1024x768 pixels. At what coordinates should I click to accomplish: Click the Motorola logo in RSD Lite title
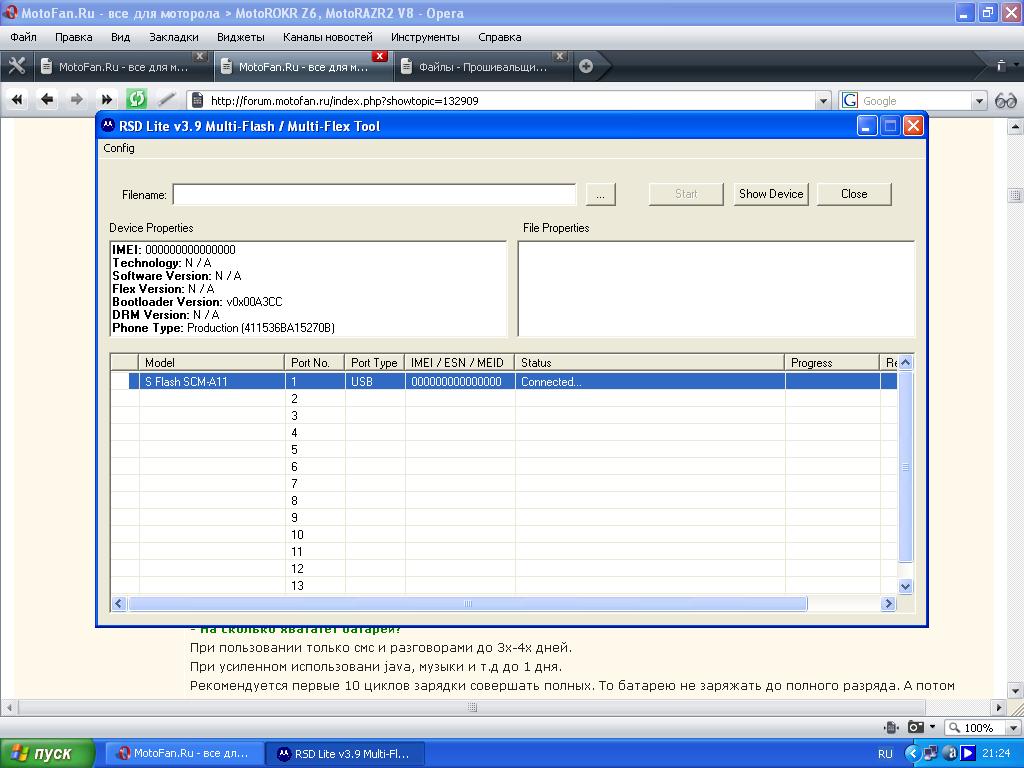click(x=108, y=125)
